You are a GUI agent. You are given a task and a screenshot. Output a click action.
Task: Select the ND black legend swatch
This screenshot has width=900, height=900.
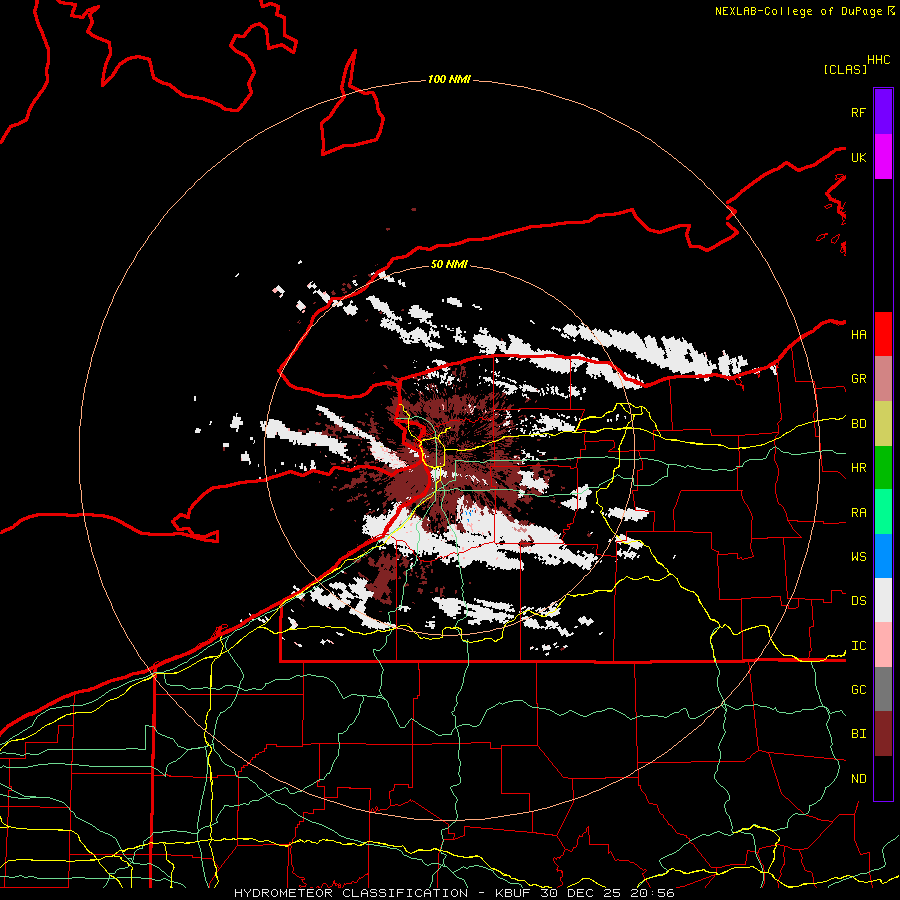(x=883, y=778)
